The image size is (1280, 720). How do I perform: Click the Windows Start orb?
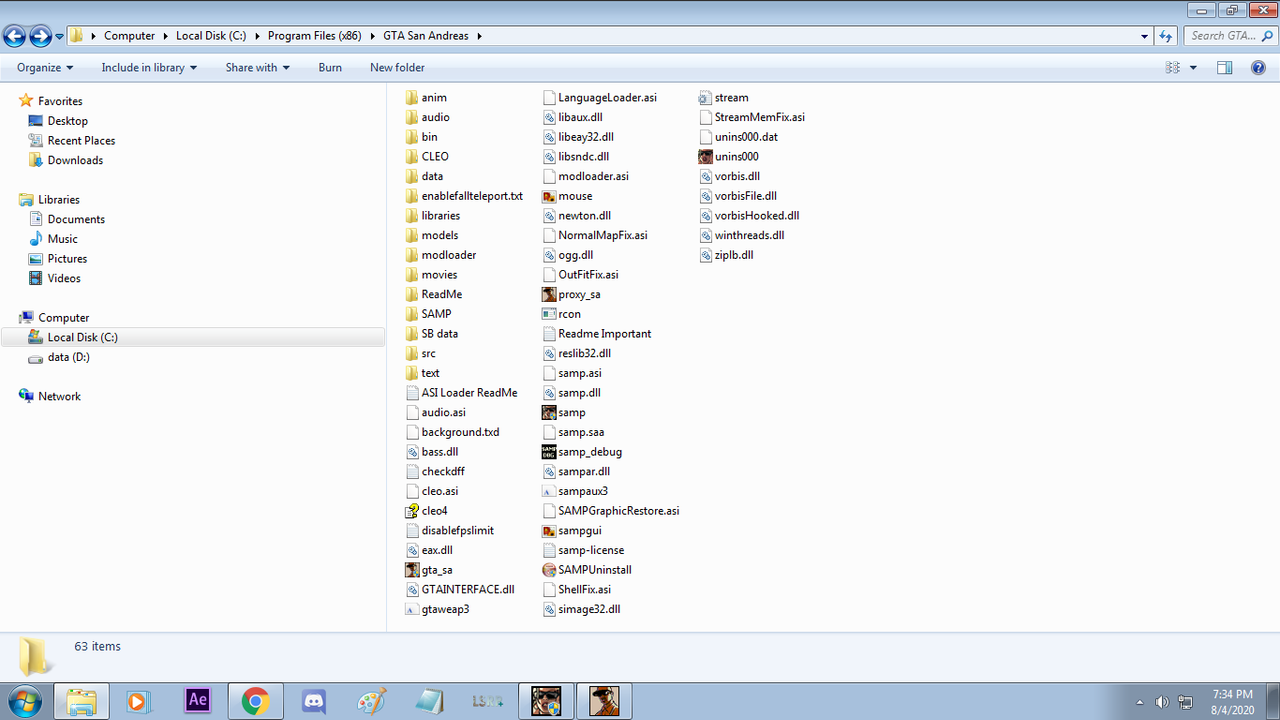coord(24,700)
